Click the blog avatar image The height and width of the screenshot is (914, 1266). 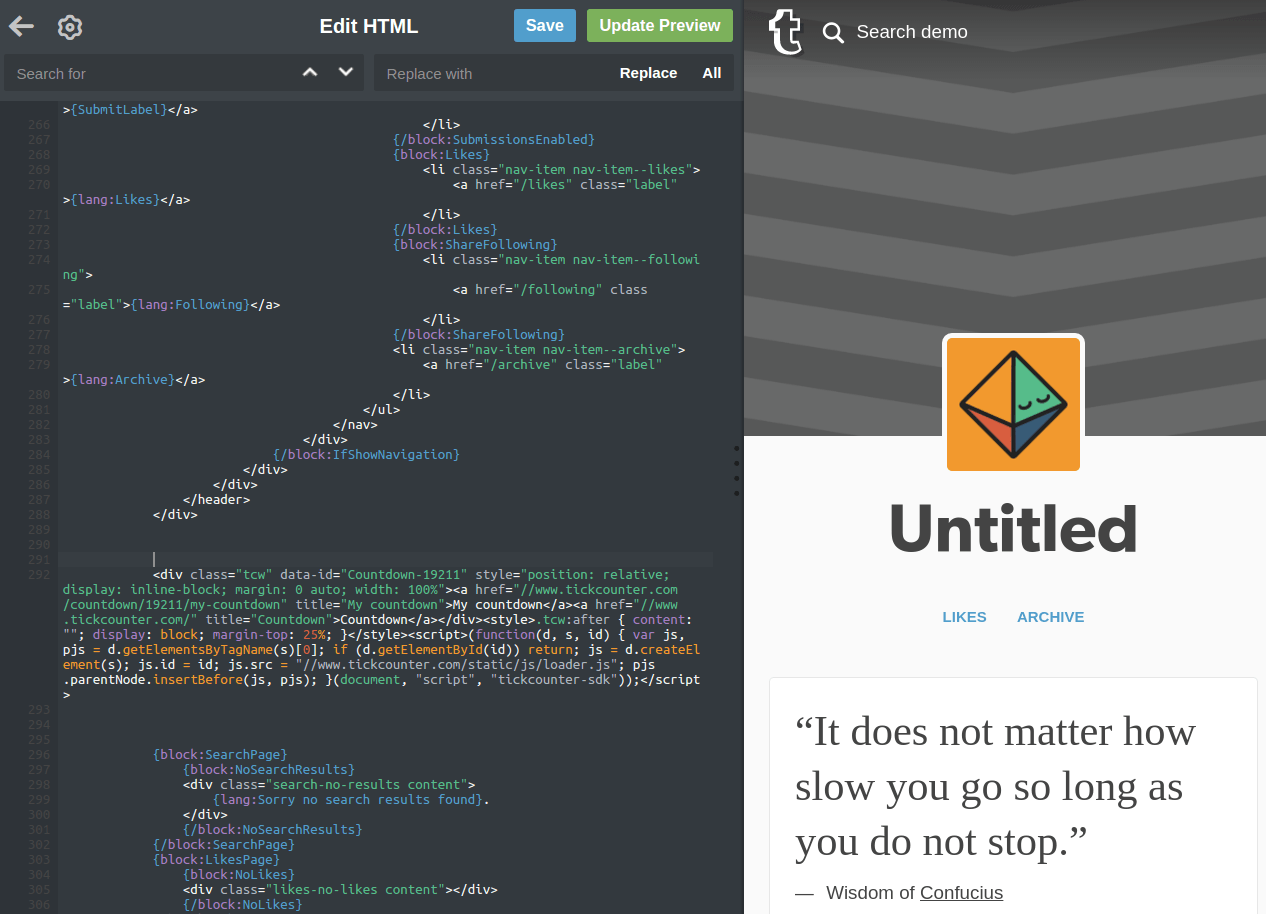(1013, 404)
